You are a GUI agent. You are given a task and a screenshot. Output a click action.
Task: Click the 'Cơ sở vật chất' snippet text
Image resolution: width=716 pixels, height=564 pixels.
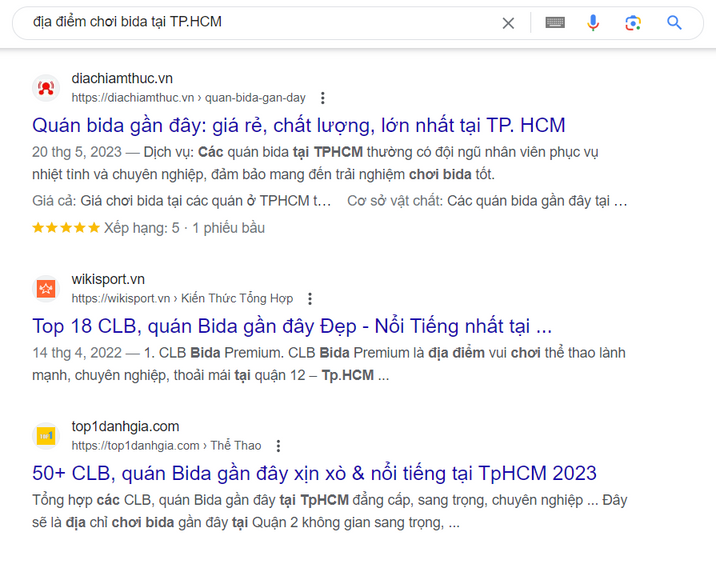(x=486, y=201)
